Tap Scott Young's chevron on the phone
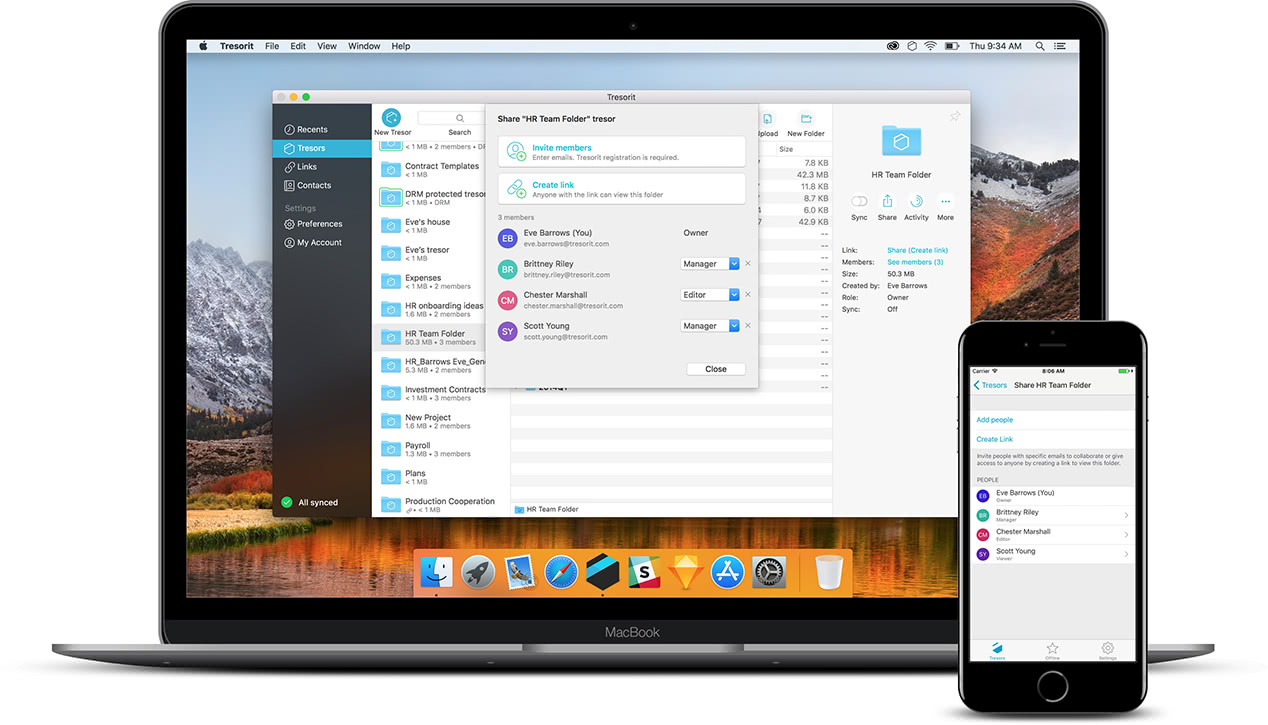This screenshot has width=1268, height=725. (x=1126, y=554)
